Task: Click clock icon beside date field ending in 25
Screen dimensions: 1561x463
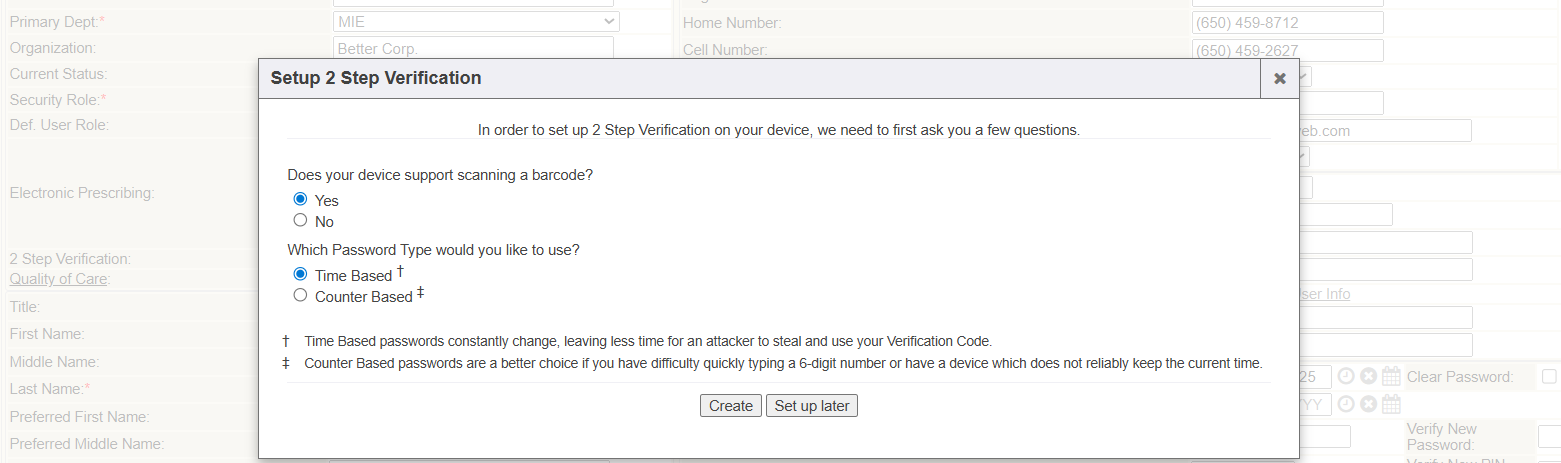Action: click(x=1346, y=377)
